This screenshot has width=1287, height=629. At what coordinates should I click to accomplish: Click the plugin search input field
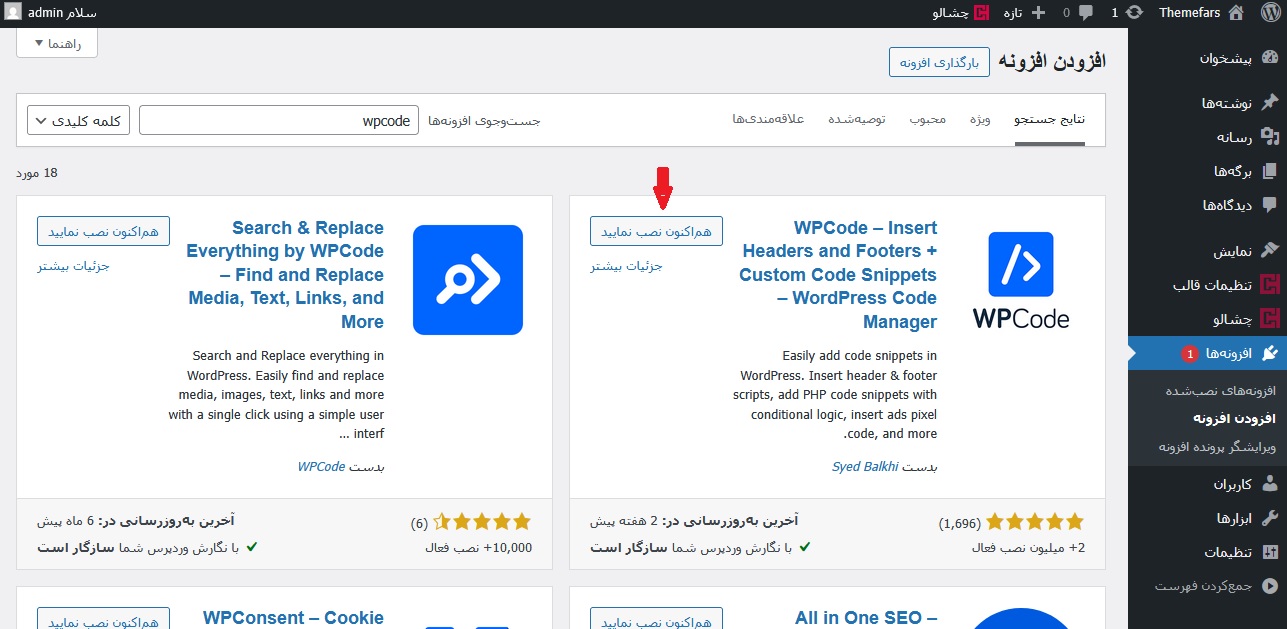coord(279,121)
